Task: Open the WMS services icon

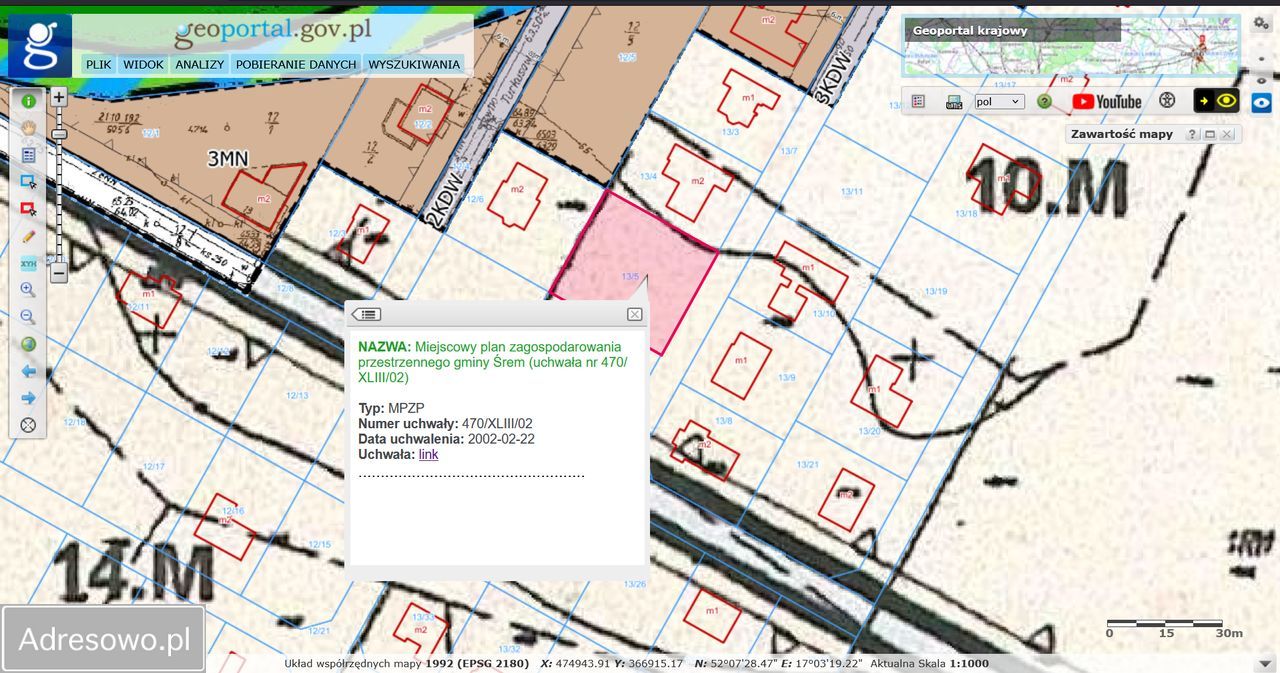Action: click(954, 101)
